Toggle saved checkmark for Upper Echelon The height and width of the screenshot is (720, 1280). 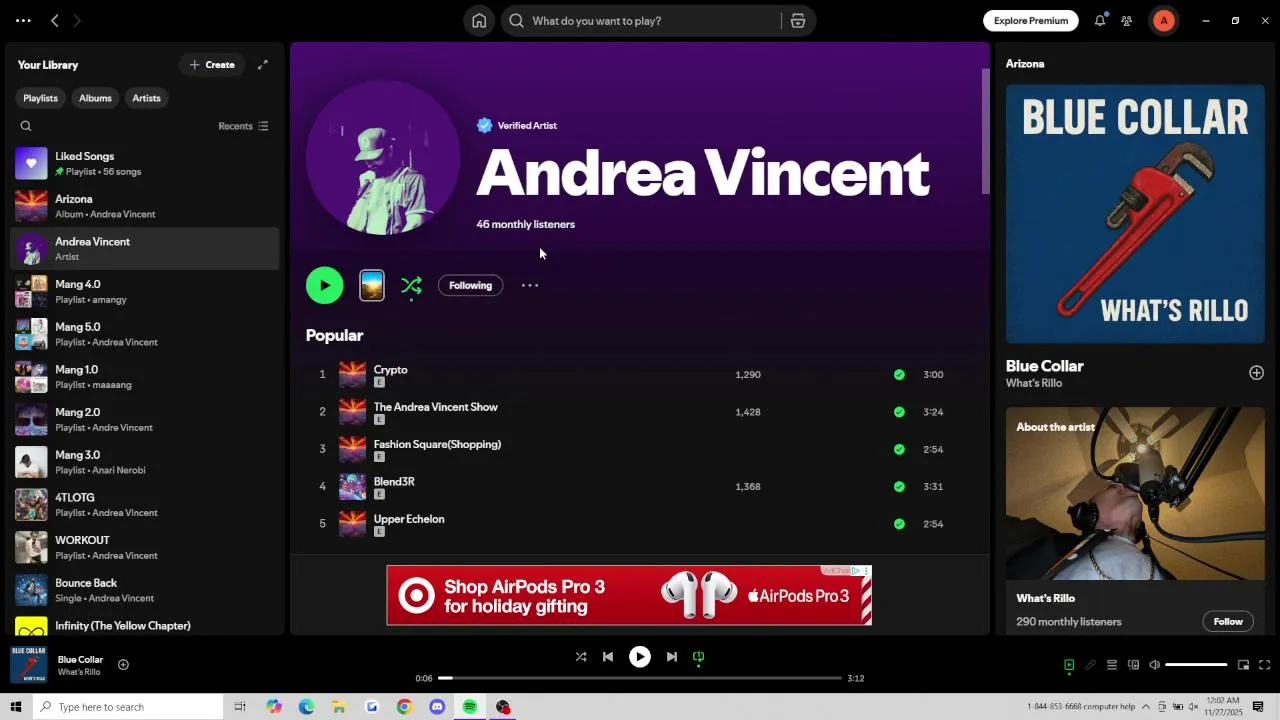pos(899,524)
